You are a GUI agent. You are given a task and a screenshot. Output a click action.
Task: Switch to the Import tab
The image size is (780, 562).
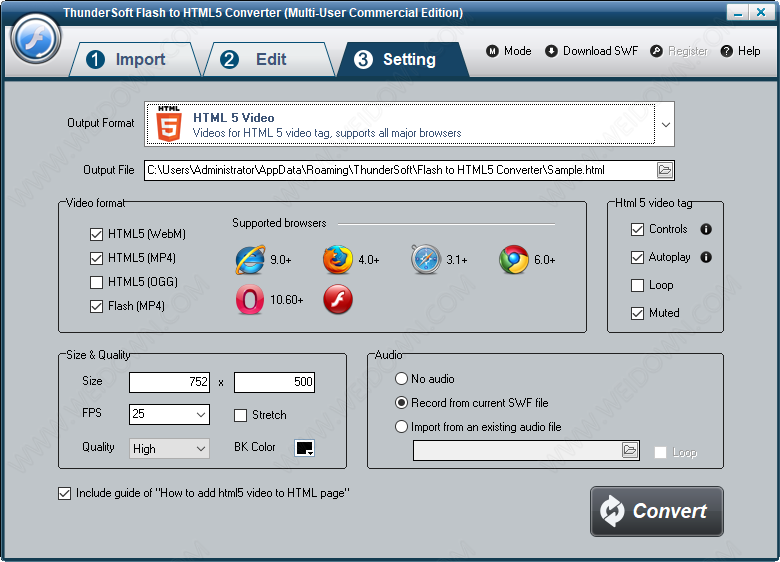click(x=135, y=59)
